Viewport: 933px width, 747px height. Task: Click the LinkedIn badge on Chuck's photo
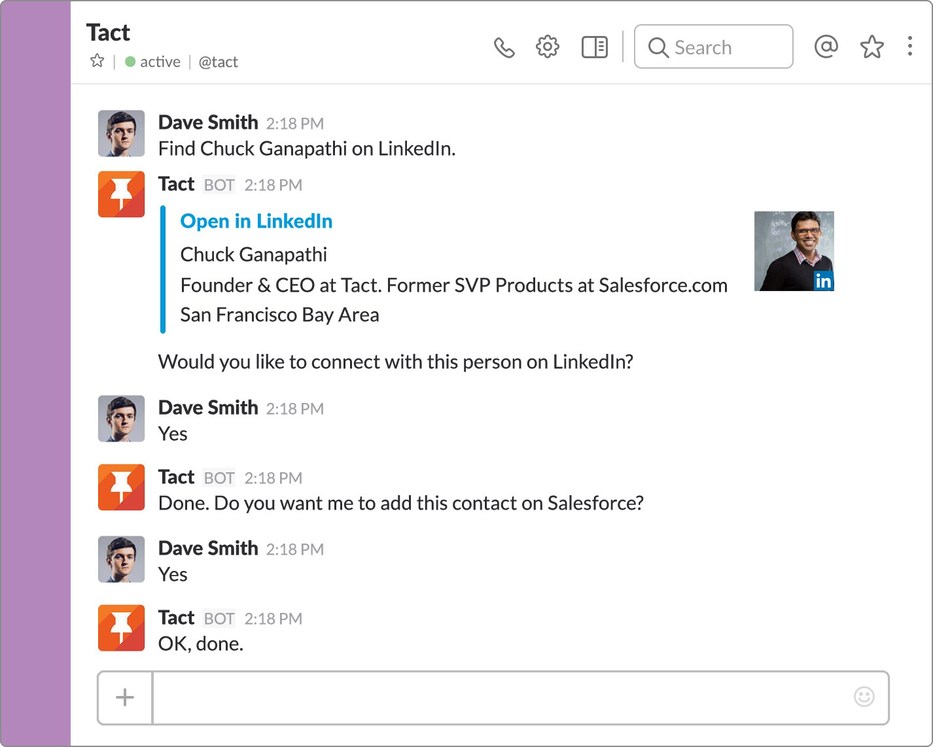pos(823,281)
